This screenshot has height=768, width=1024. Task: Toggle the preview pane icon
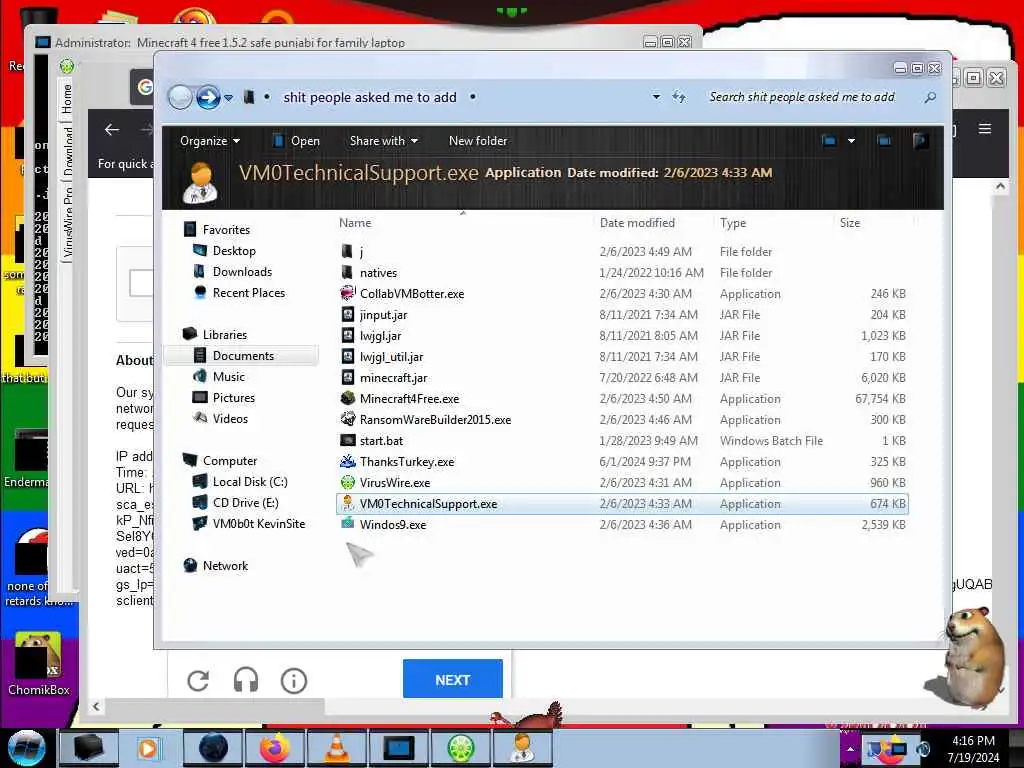tap(884, 140)
